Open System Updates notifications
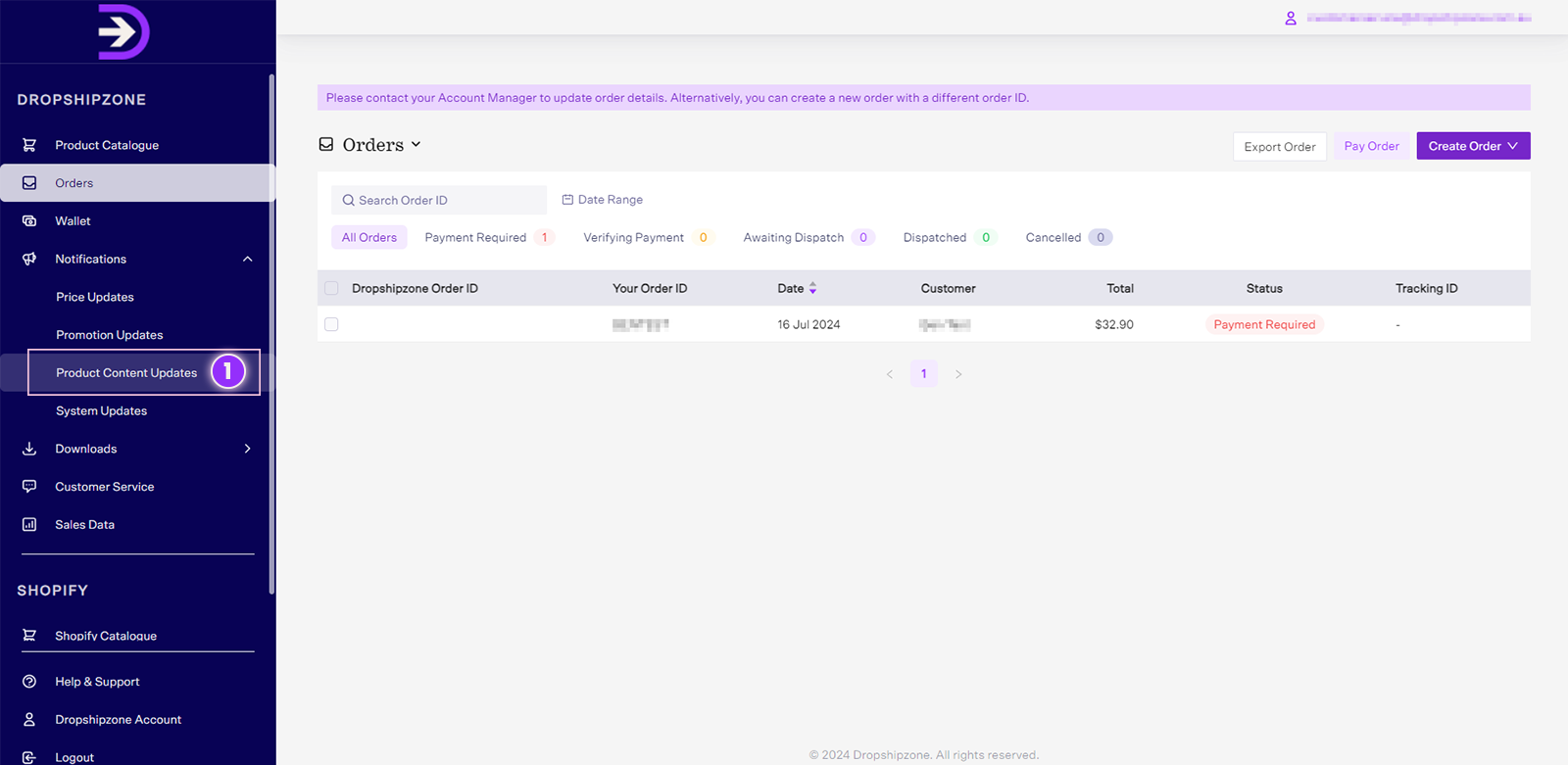 [x=102, y=411]
